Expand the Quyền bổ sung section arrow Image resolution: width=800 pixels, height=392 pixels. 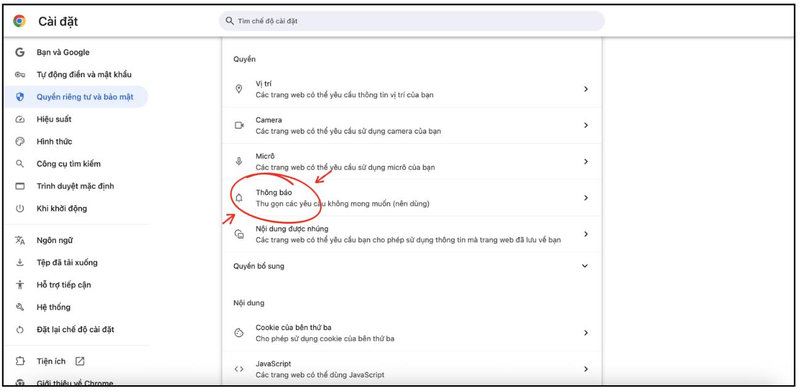pyautogui.click(x=585, y=266)
